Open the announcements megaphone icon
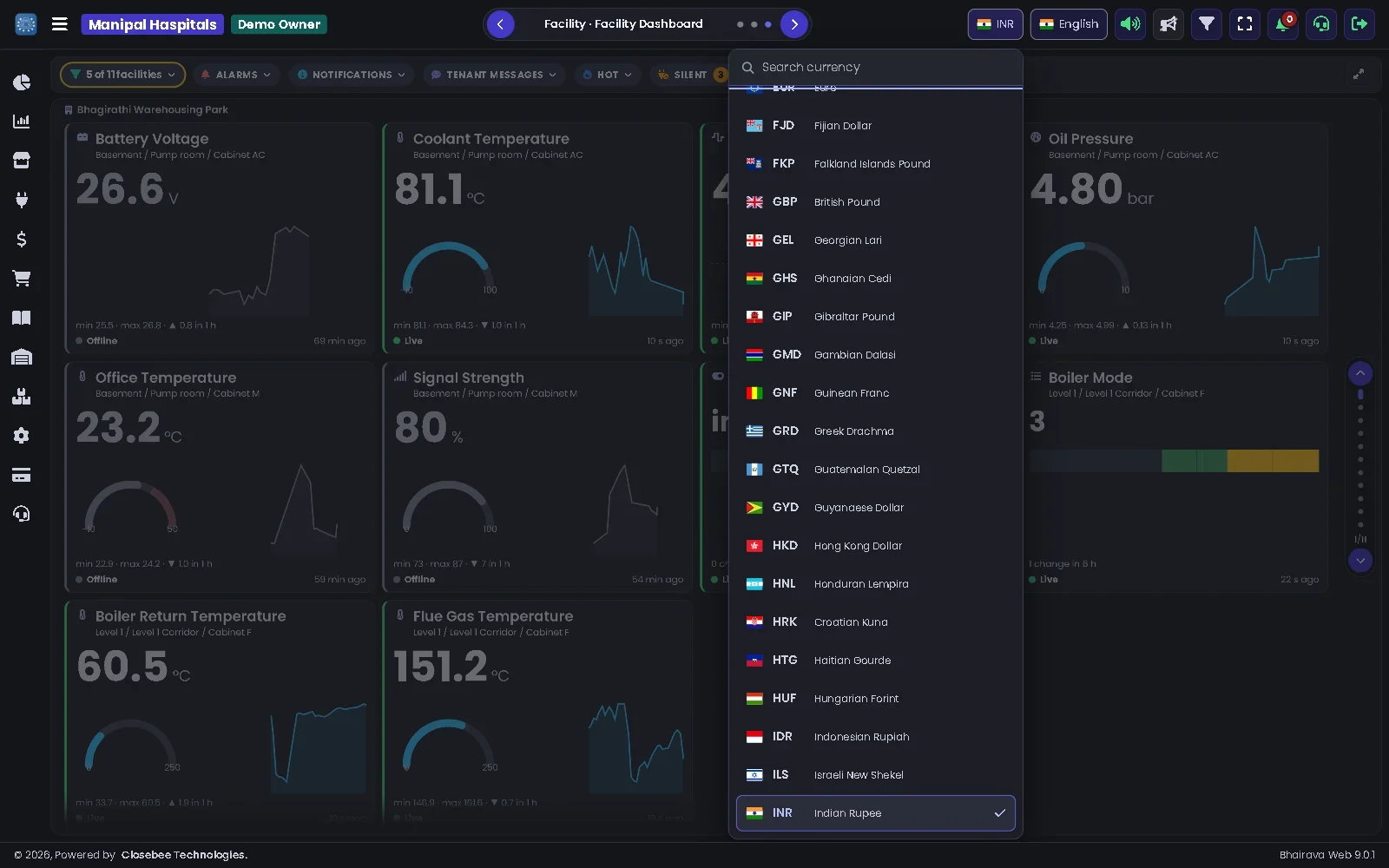The image size is (1389, 868). [1168, 24]
